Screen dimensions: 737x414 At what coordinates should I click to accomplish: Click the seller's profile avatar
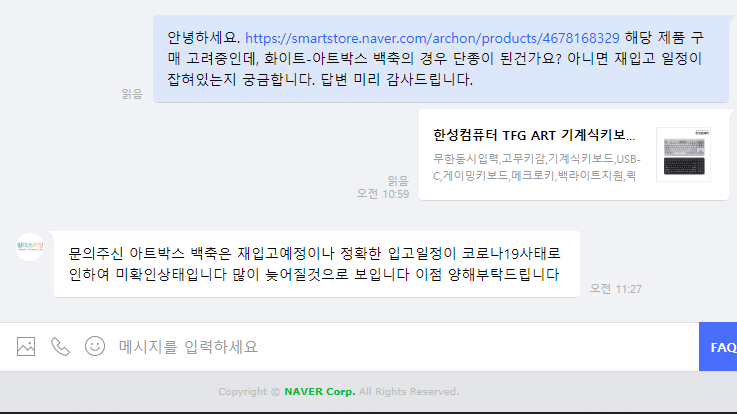30,246
